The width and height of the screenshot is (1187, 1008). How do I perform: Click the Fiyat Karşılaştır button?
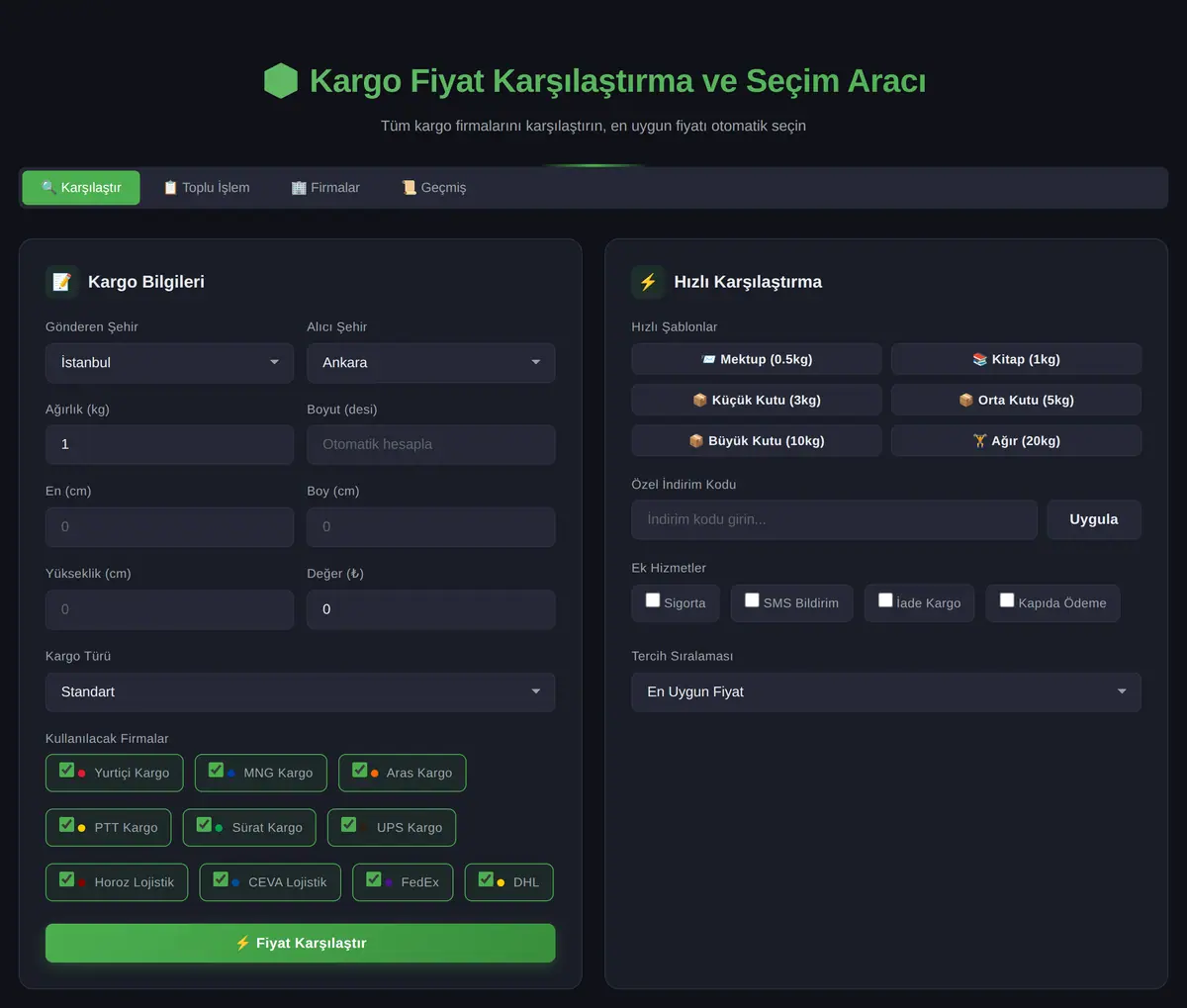pos(300,944)
